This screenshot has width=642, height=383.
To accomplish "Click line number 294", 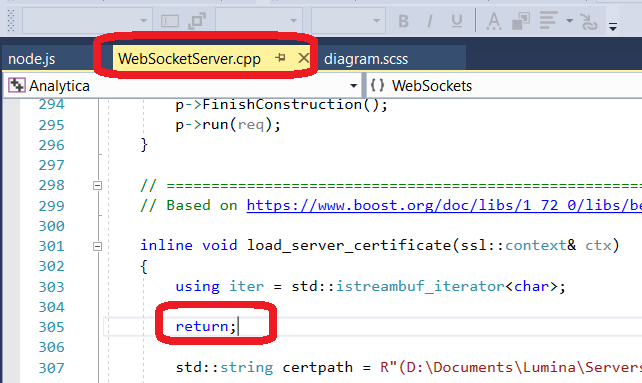I will tap(52, 104).
